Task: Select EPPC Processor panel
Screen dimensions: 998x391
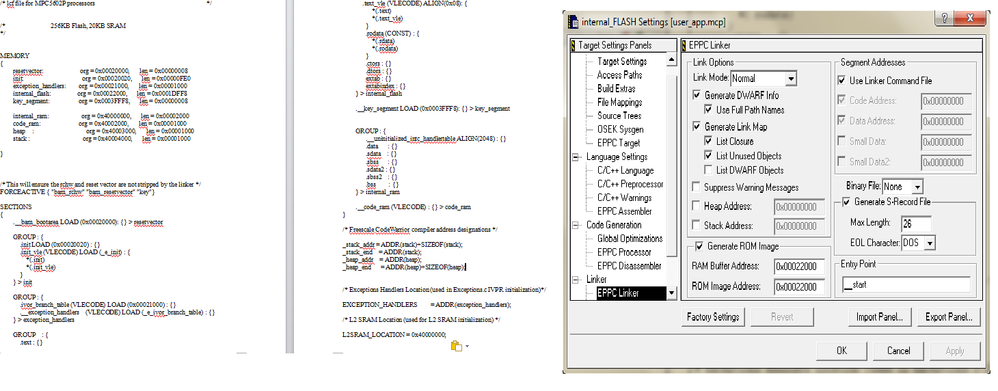Action: click(624, 252)
